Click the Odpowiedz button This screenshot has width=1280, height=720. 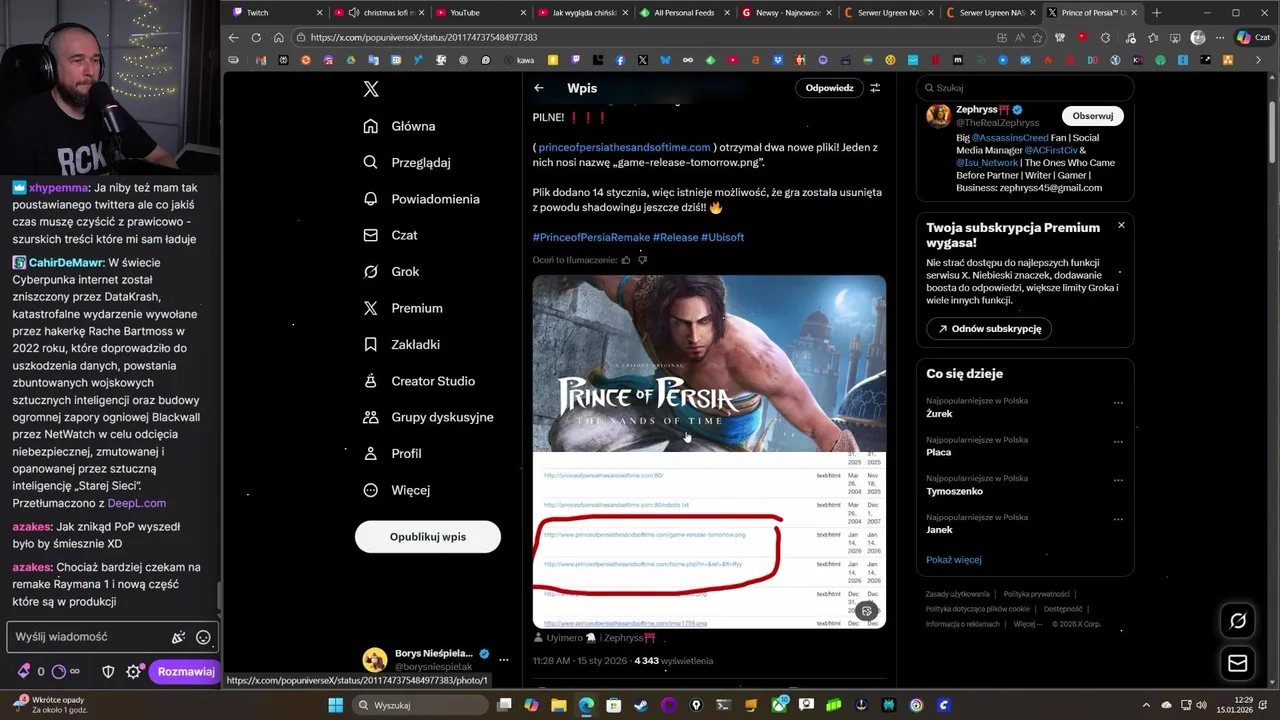click(829, 88)
